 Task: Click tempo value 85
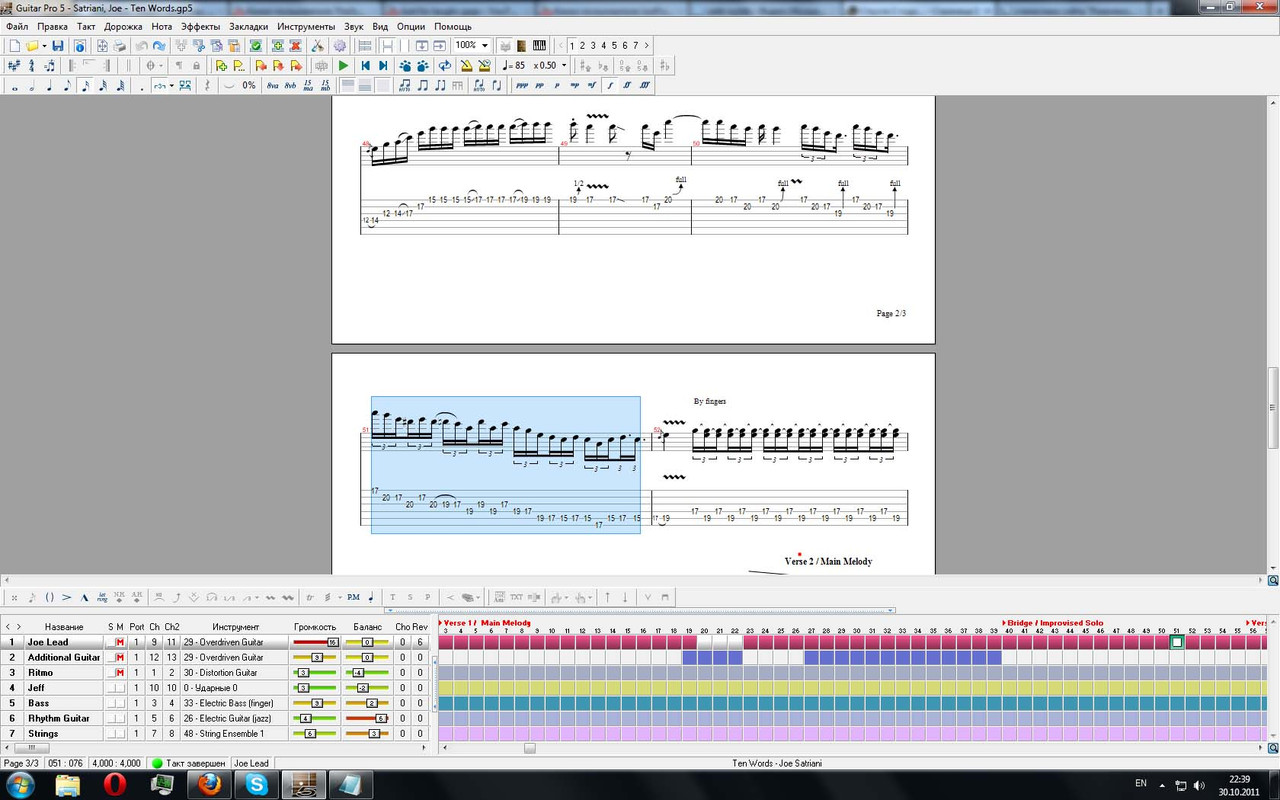click(x=520, y=65)
